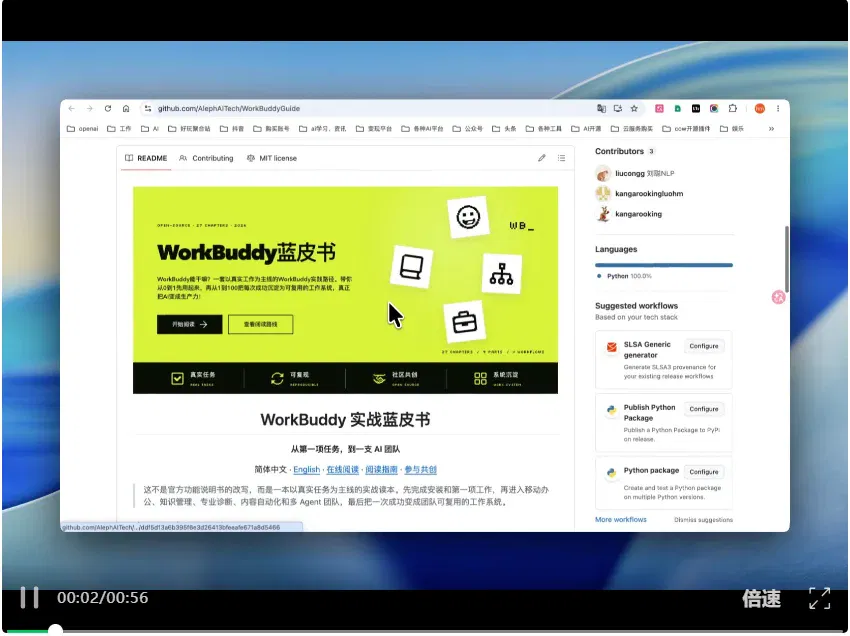Open the 各种AI平台 bookmark folder
The image size is (850, 636).
(x=422, y=129)
